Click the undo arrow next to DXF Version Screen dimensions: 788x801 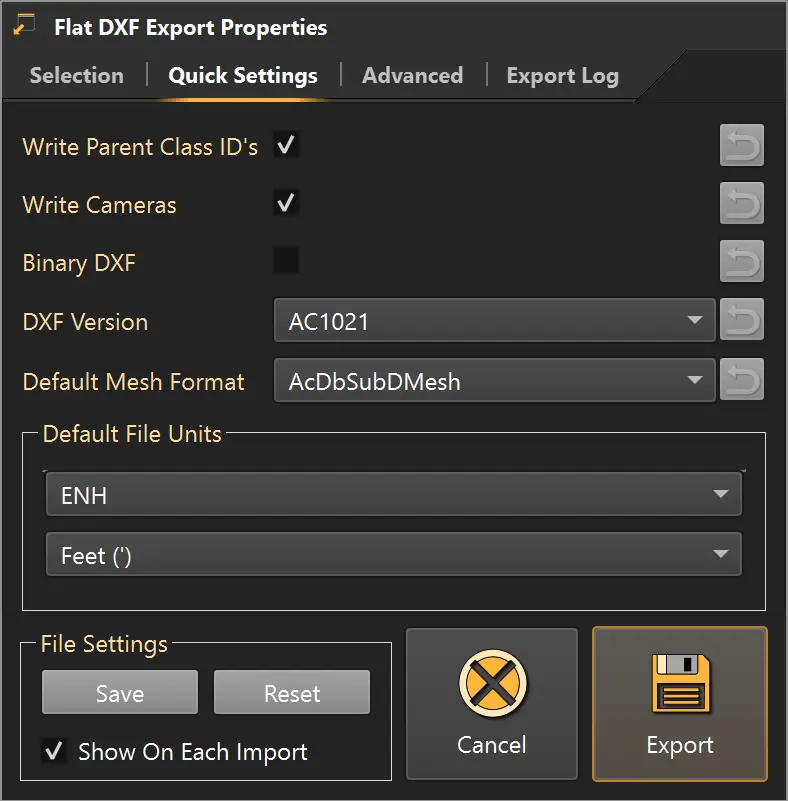(742, 320)
